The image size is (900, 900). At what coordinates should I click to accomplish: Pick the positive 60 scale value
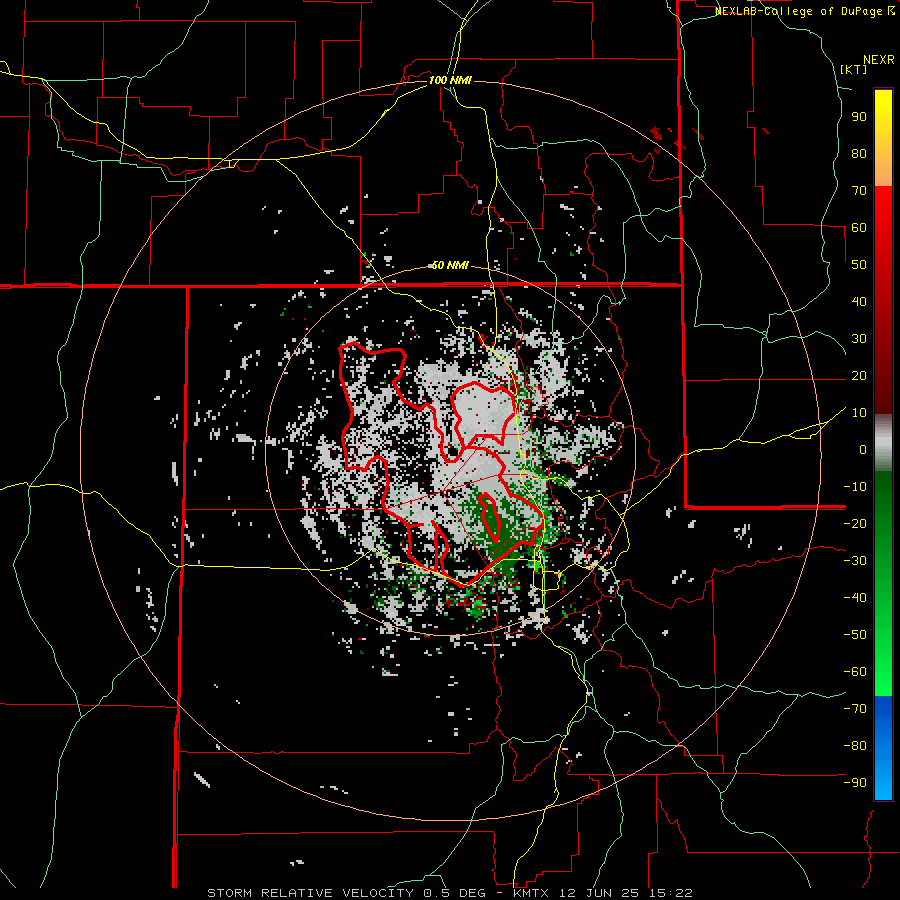tap(859, 227)
